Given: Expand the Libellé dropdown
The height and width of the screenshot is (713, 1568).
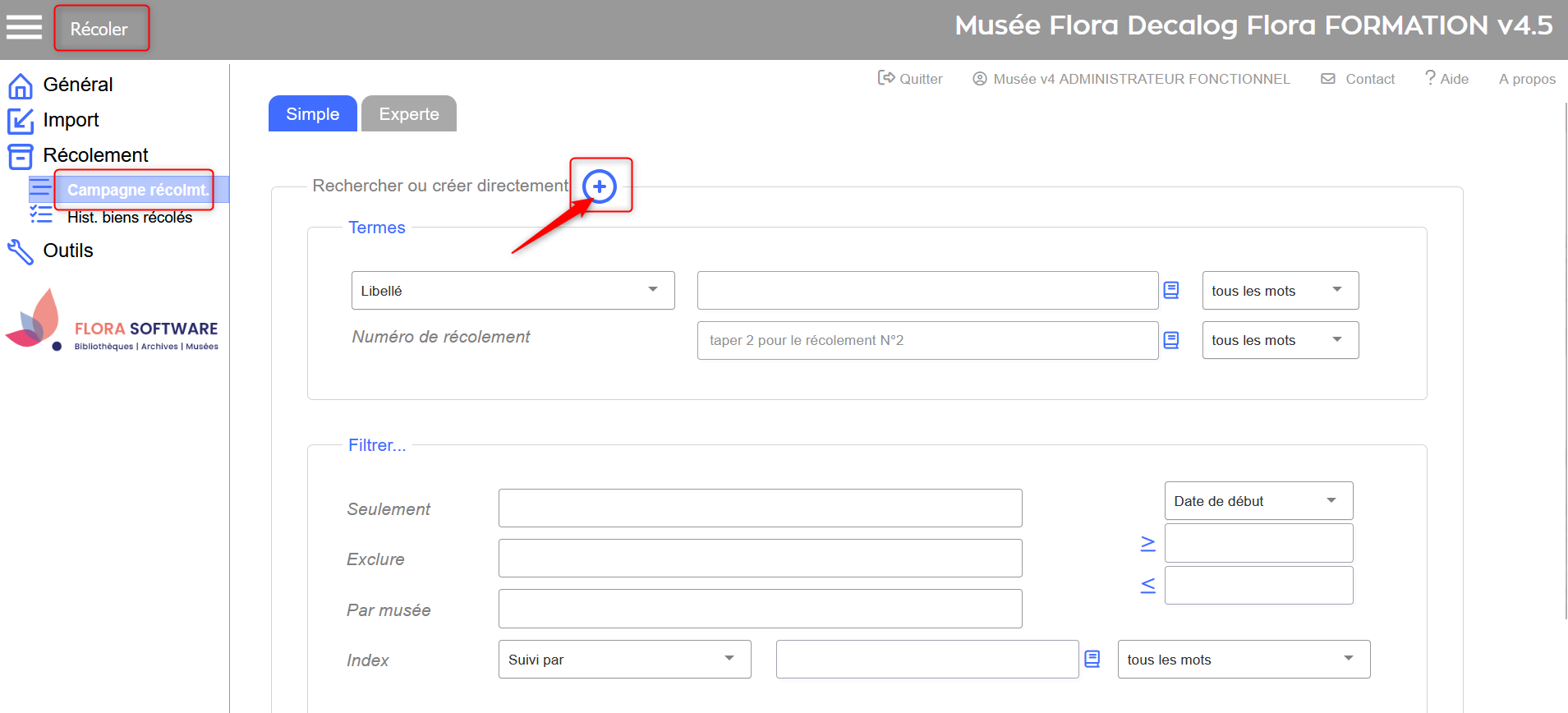Looking at the screenshot, I should pyautogui.click(x=513, y=291).
